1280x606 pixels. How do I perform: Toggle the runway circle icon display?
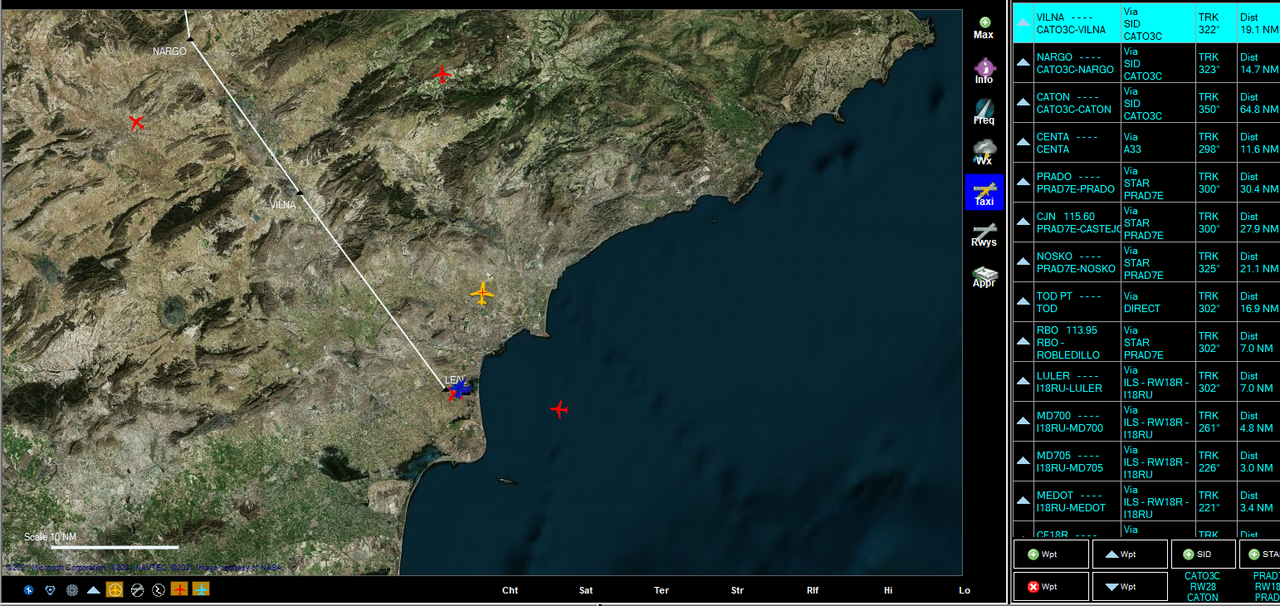(137, 590)
